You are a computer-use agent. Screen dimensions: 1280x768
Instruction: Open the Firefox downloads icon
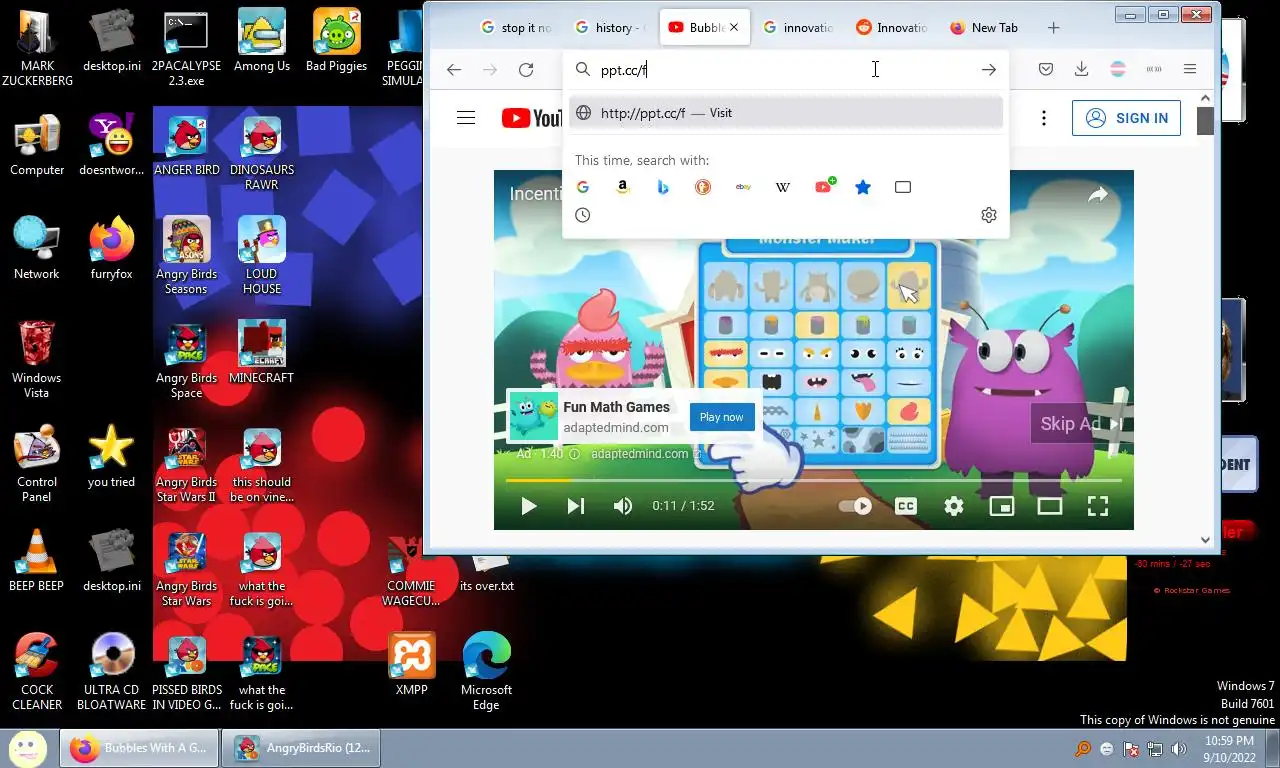click(x=1081, y=69)
